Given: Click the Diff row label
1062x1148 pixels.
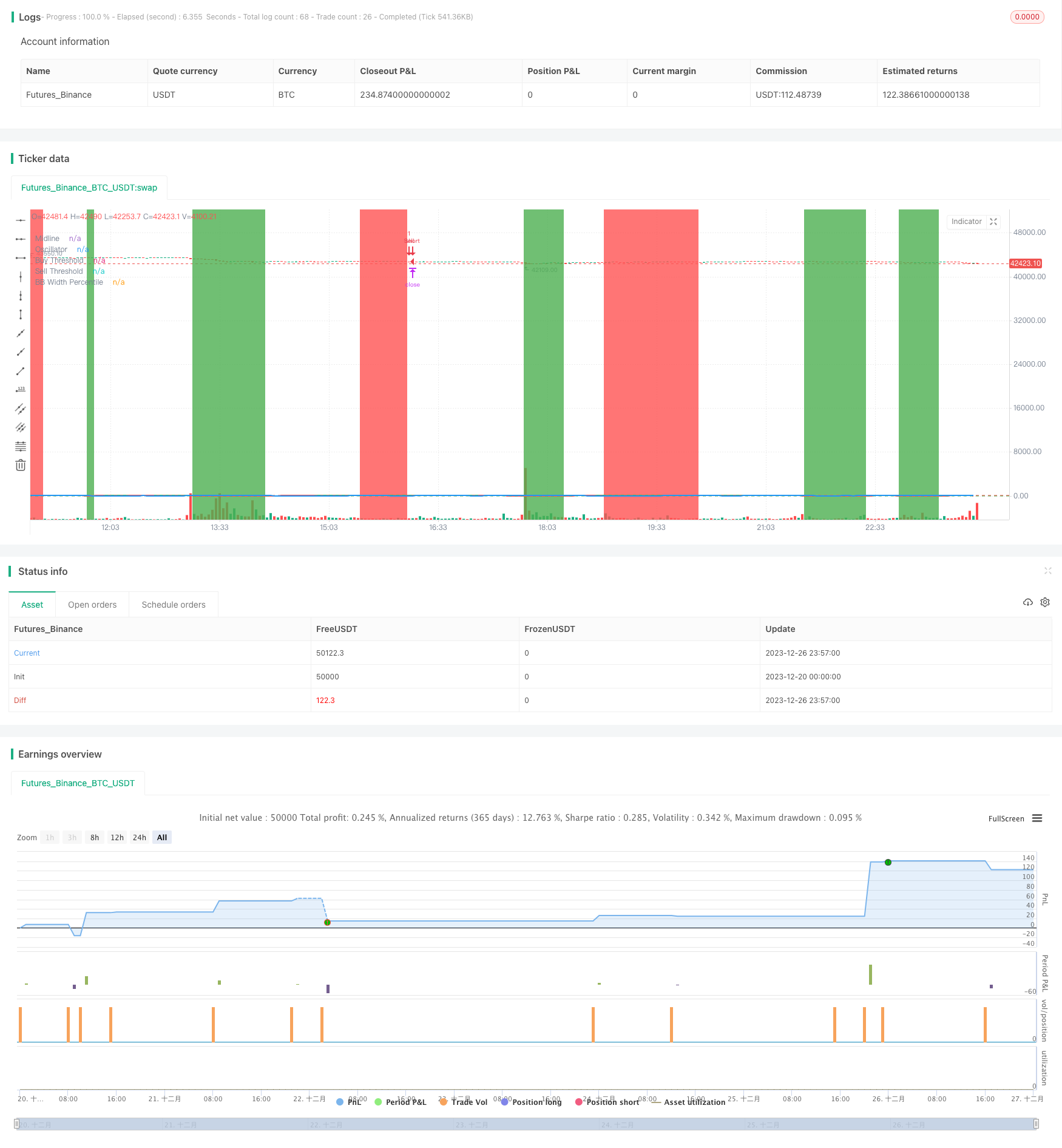Looking at the screenshot, I should (20, 701).
